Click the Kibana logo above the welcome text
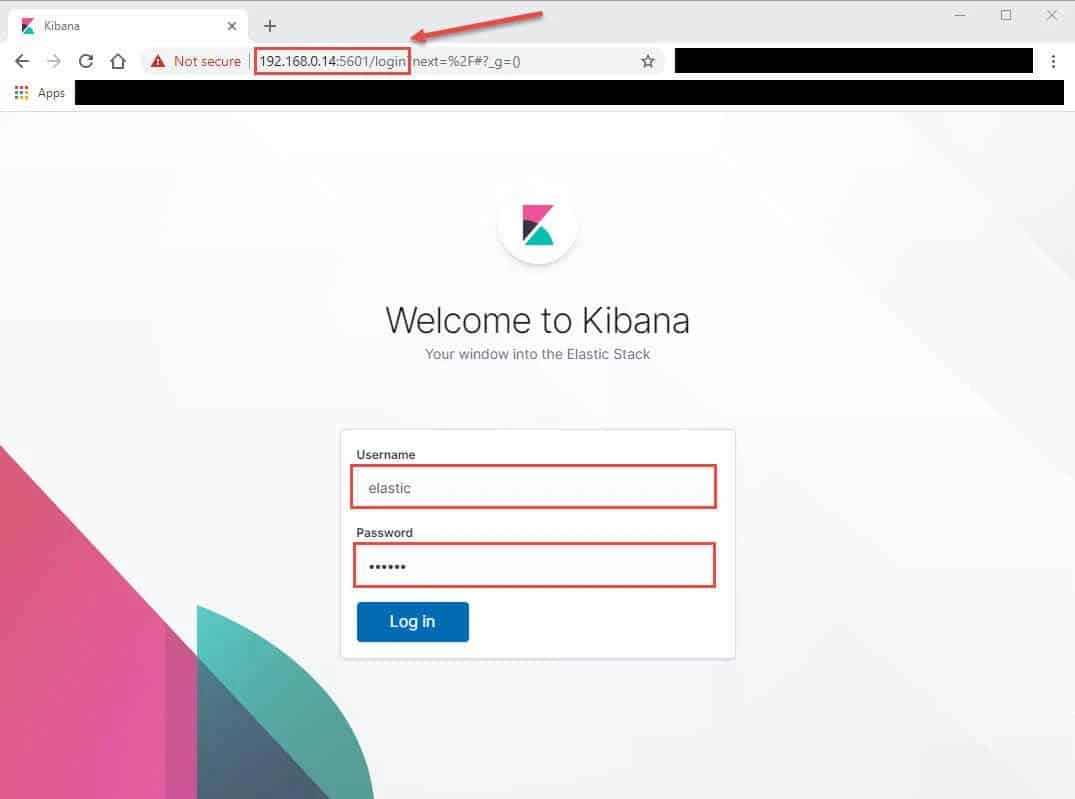 click(537, 224)
